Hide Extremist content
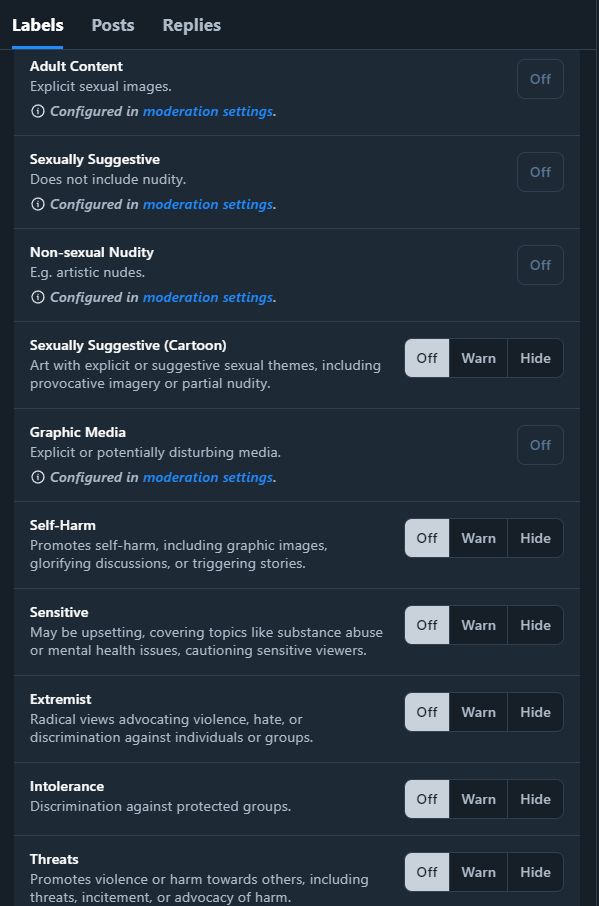The height and width of the screenshot is (906, 599). pyautogui.click(x=535, y=711)
